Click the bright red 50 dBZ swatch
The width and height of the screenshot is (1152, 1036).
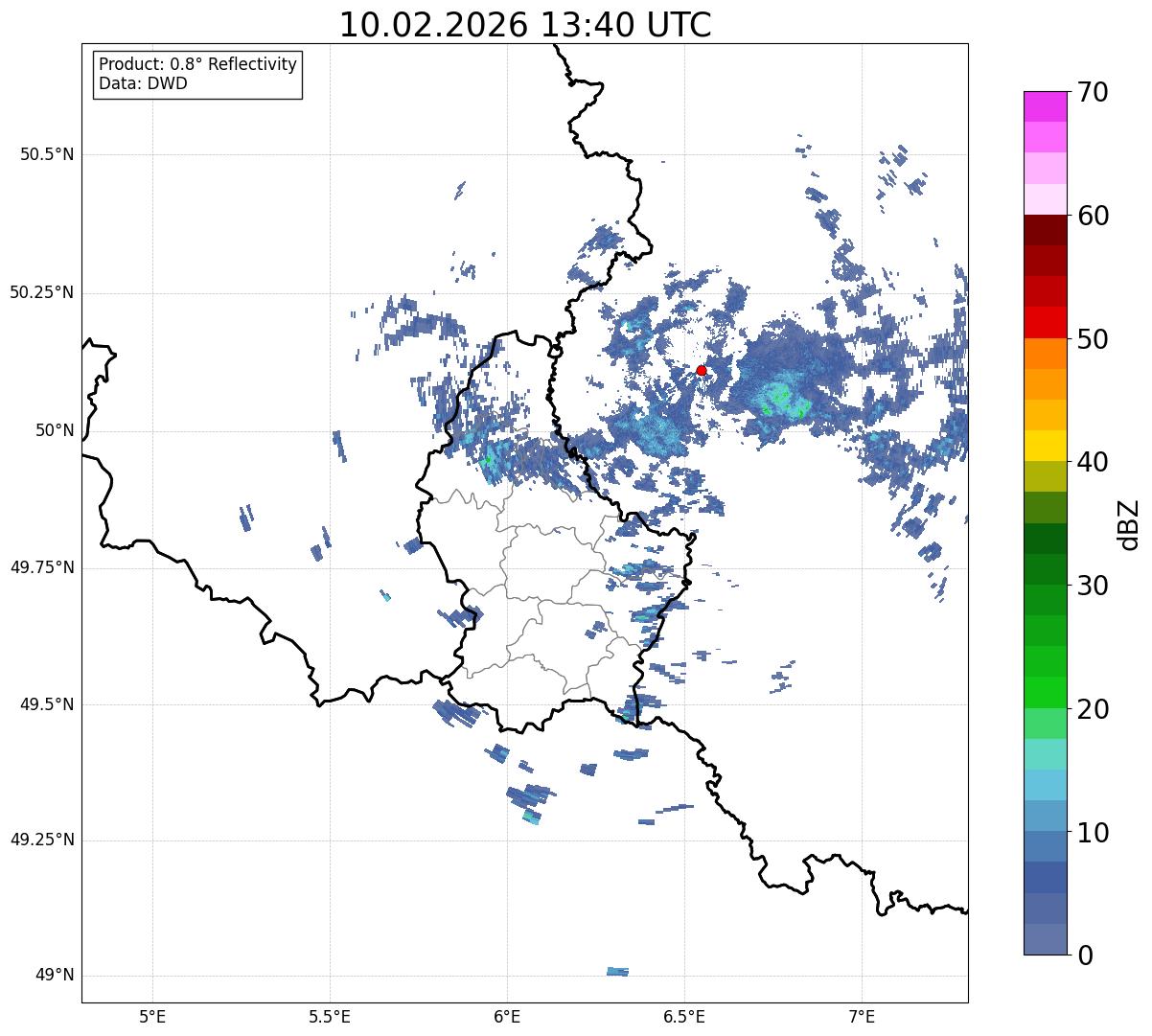(1045, 323)
